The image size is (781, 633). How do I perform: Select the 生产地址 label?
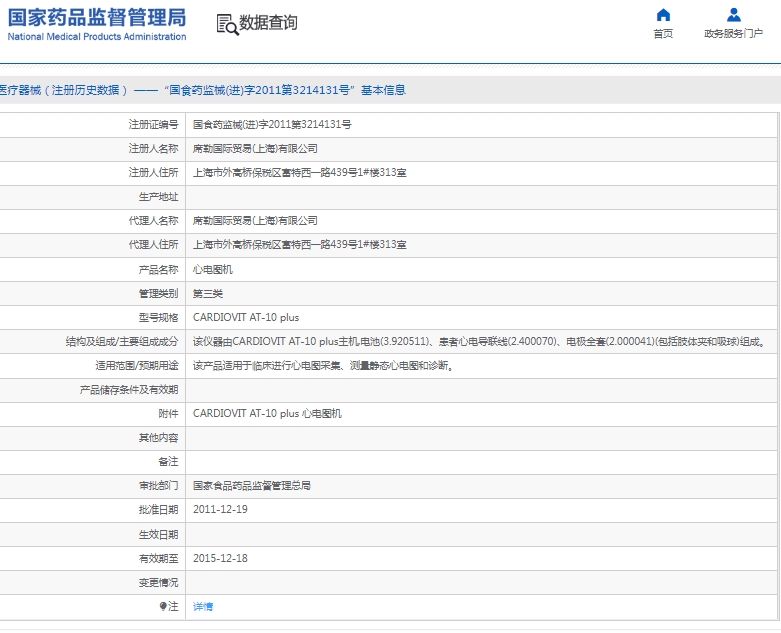[158, 197]
